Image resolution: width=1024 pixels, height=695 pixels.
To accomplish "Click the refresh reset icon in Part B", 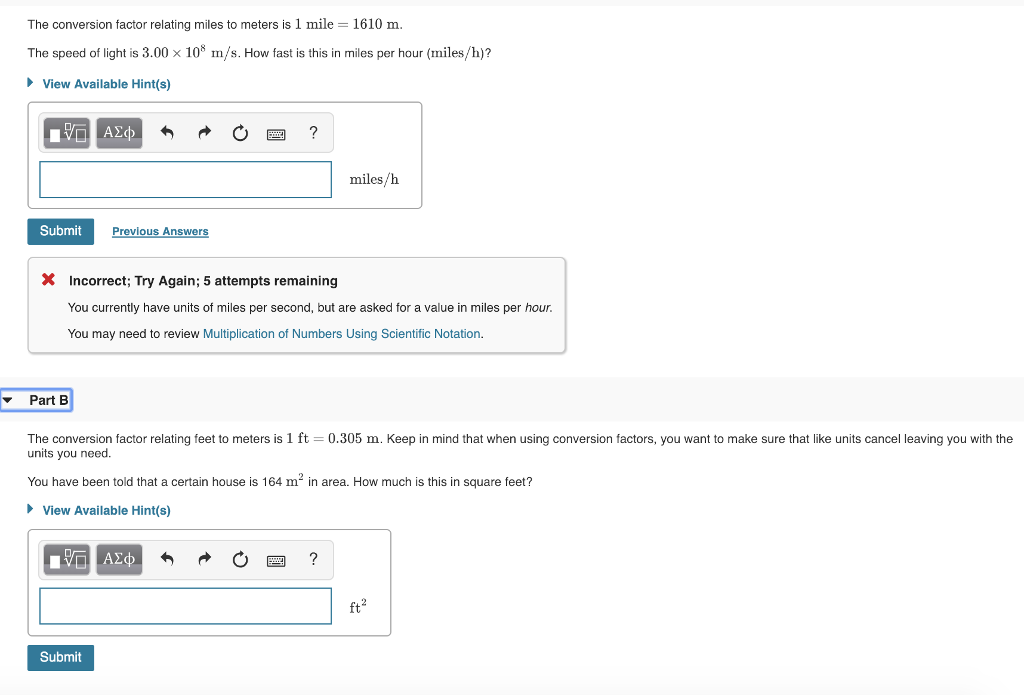I will (x=240, y=559).
